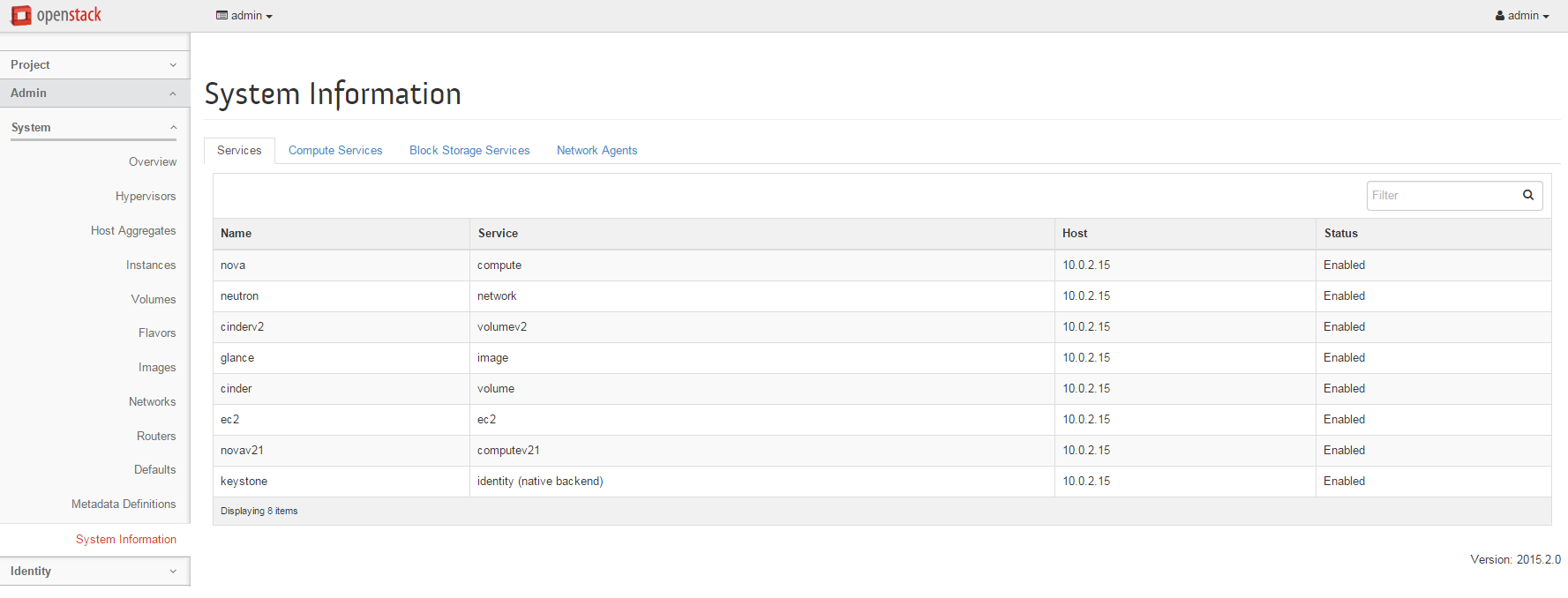Image resolution: width=1568 pixels, height=598 pixels.
Task: Click the System Information page heading
Action: (x=333, y=93)
